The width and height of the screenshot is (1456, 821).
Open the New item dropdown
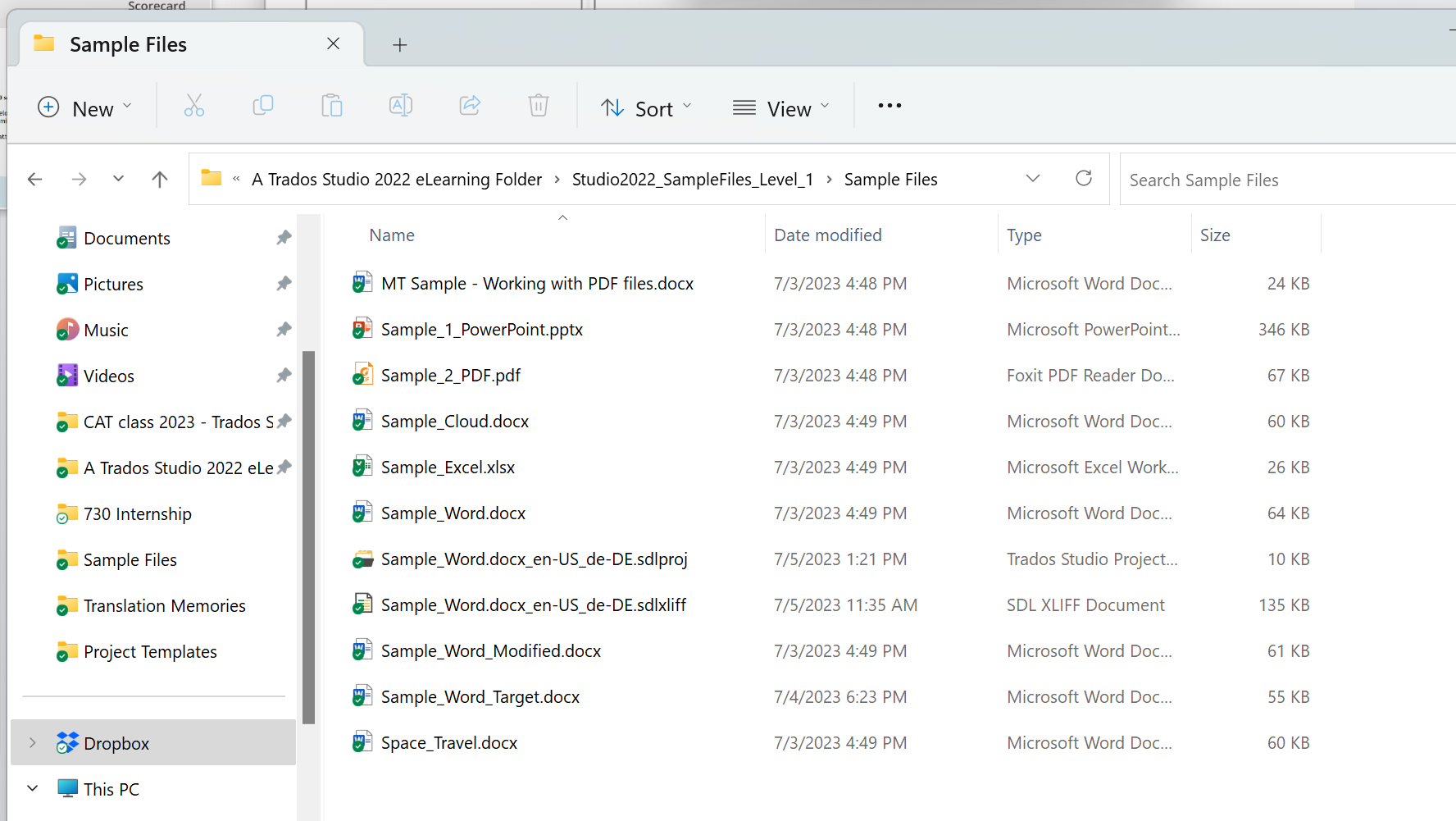pyautogui.click(x=85, y=108)
